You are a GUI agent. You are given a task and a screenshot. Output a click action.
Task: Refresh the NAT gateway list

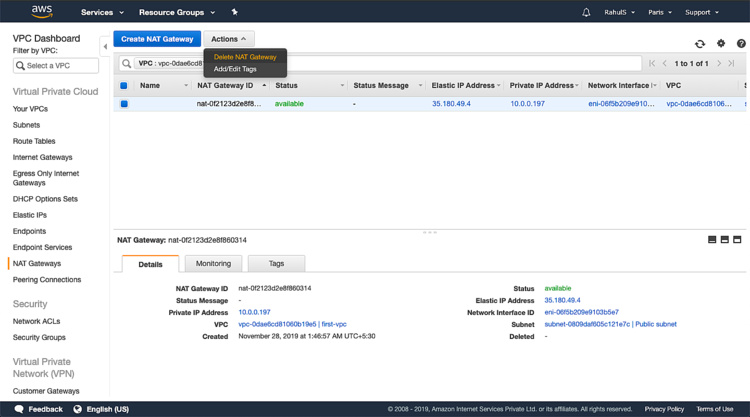click(x=700, y=44)
